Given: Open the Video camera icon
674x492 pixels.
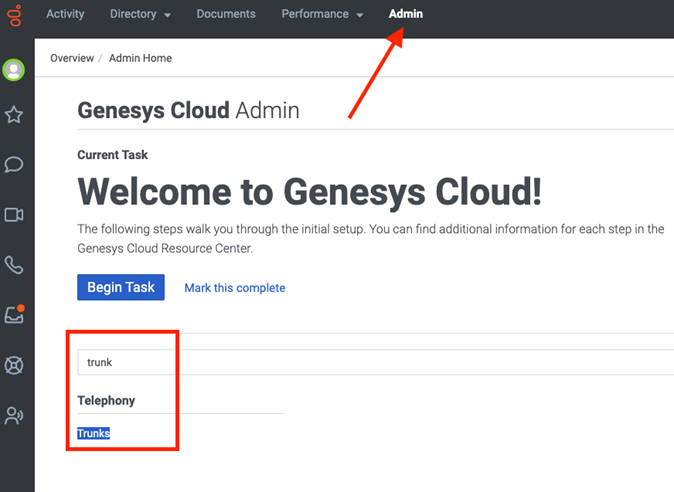Looking at the screenshot, I should click(14, 215).
